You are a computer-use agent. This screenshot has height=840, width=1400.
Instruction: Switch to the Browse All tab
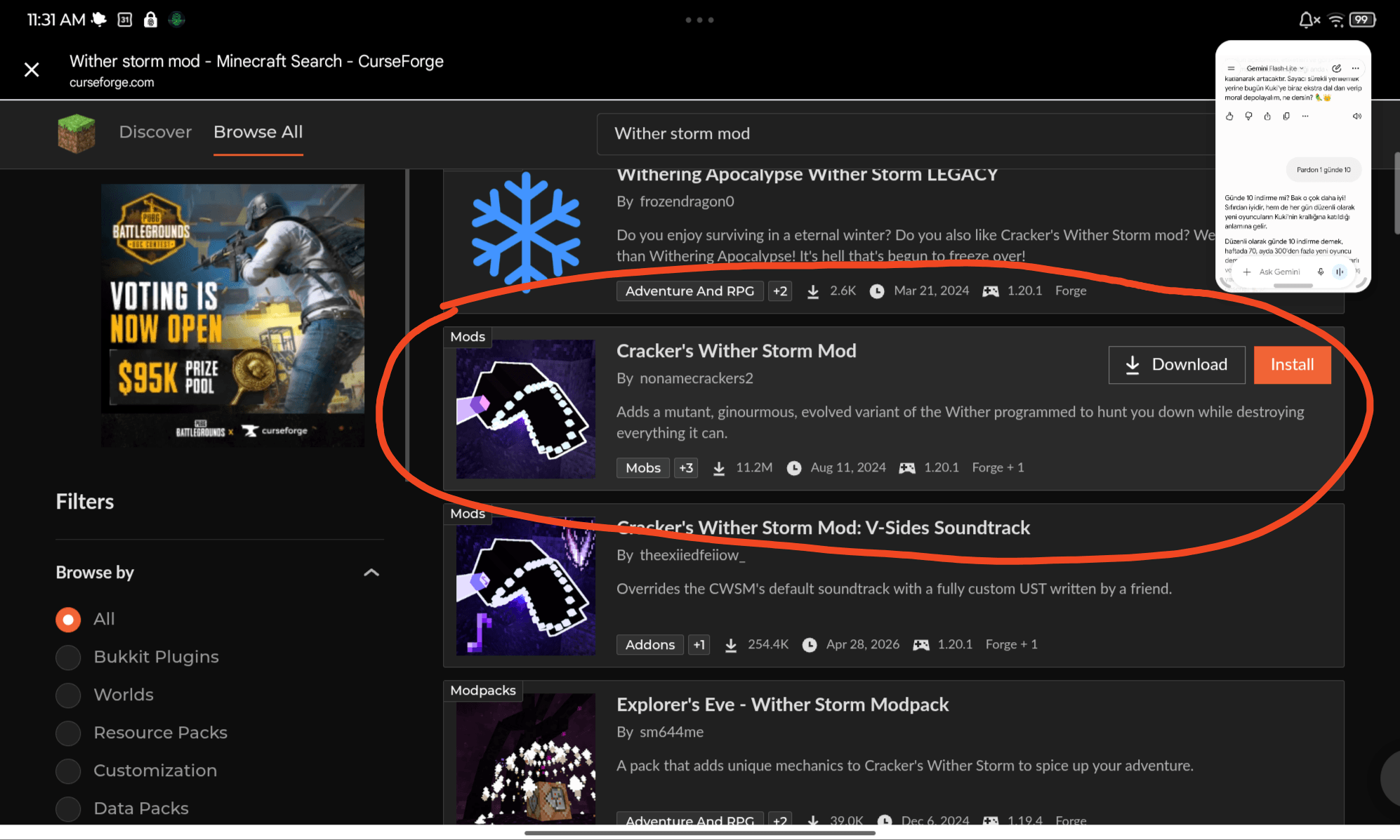click(258, 132)
